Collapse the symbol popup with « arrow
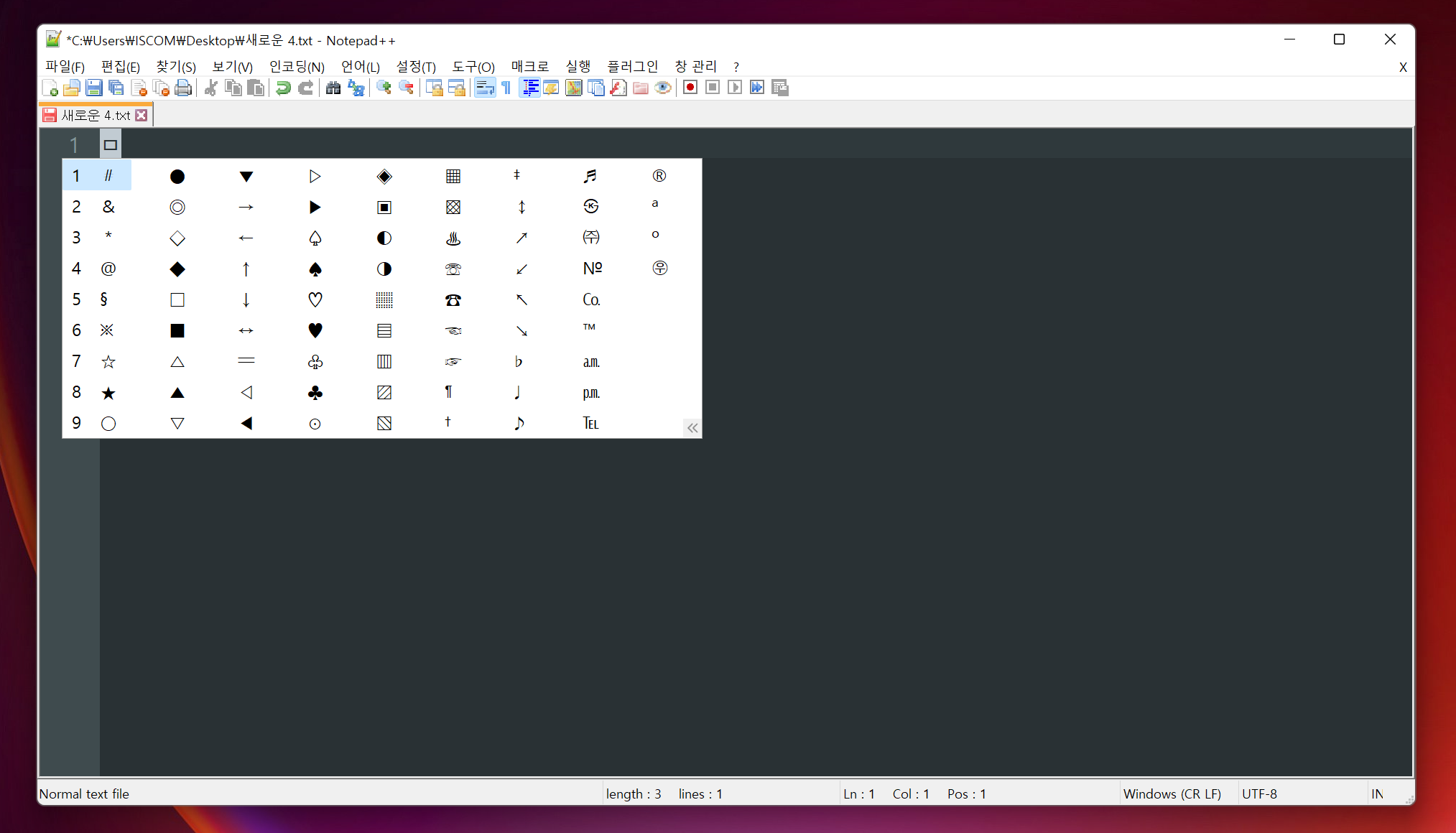Image resolution: width=1456 pixels, height=833 pixels. 692,428
